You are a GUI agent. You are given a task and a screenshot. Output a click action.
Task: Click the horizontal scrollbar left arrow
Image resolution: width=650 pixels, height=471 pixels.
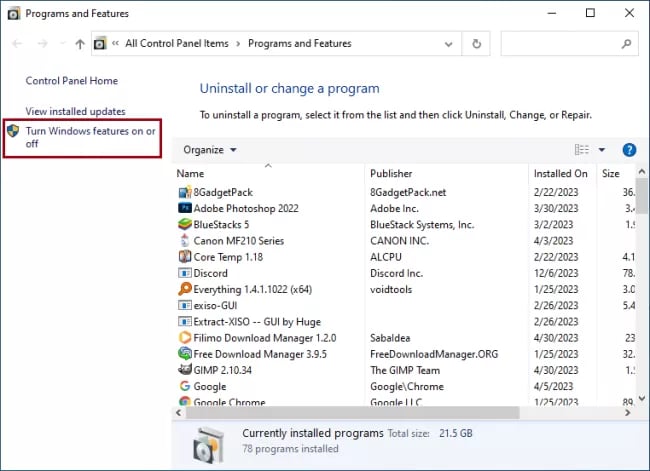tap(178, 413)
